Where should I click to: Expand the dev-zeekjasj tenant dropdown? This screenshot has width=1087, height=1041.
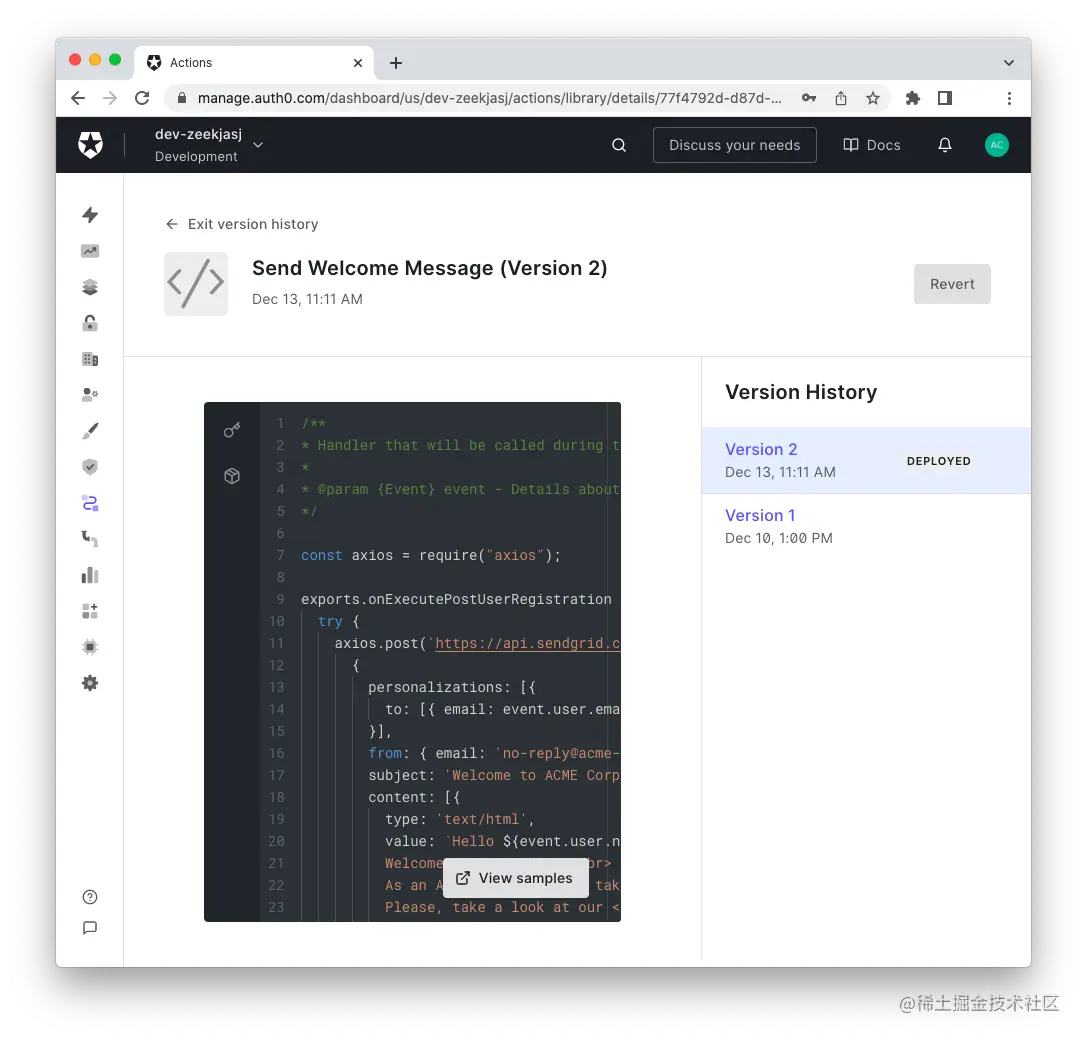(258, 145)
